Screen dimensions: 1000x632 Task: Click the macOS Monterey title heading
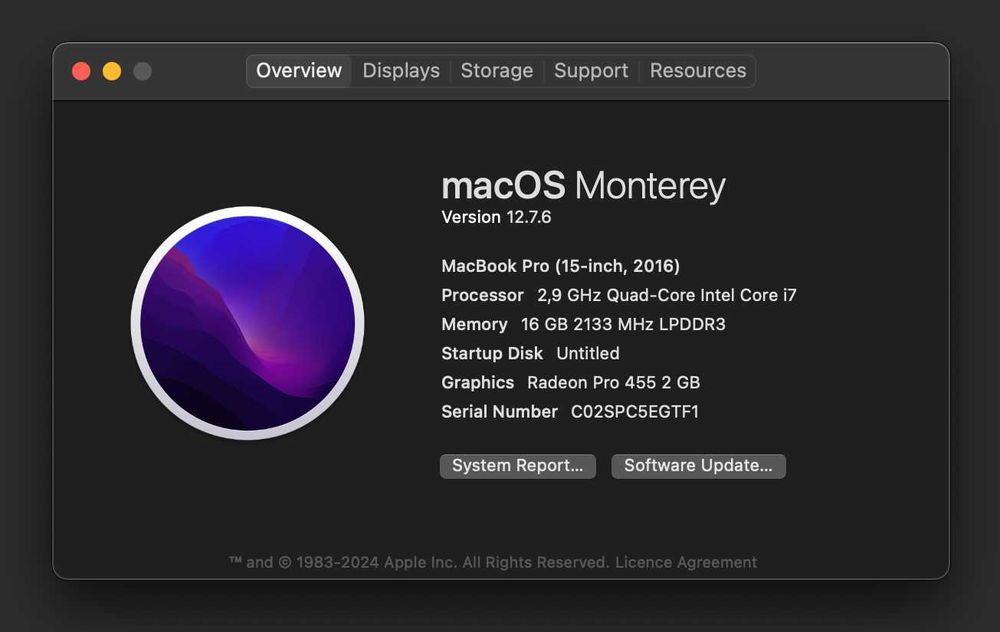click(x=583, y=186)
